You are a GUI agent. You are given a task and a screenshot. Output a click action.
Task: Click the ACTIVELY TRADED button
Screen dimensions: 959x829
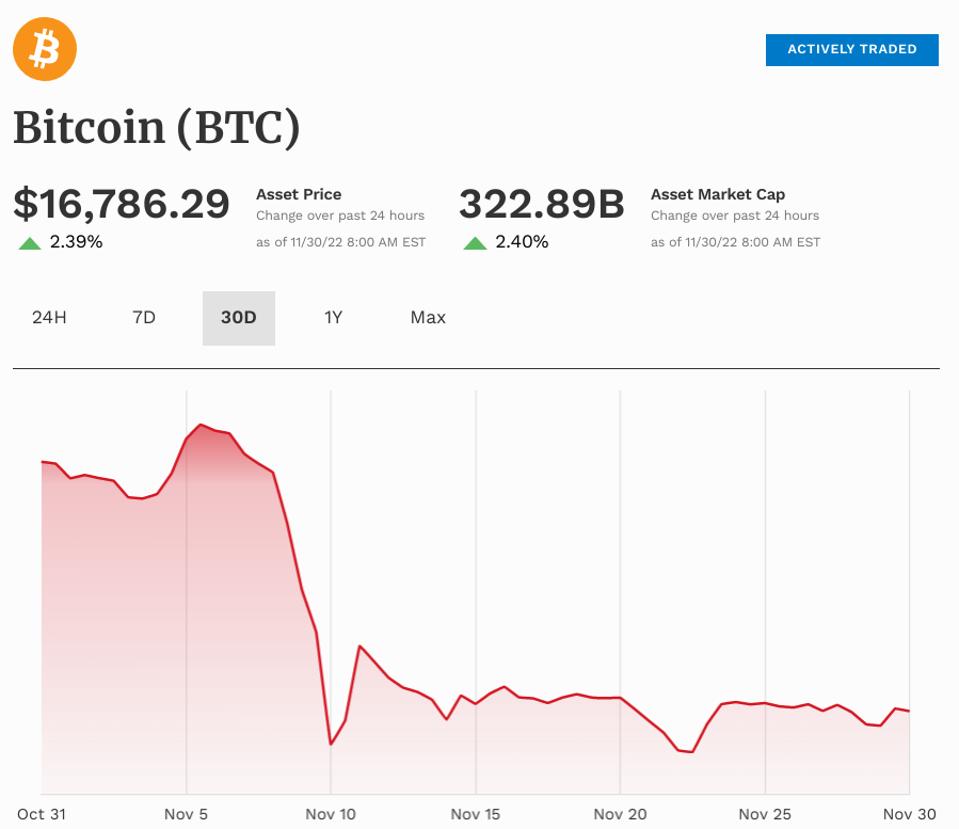(x=851, y=49)
